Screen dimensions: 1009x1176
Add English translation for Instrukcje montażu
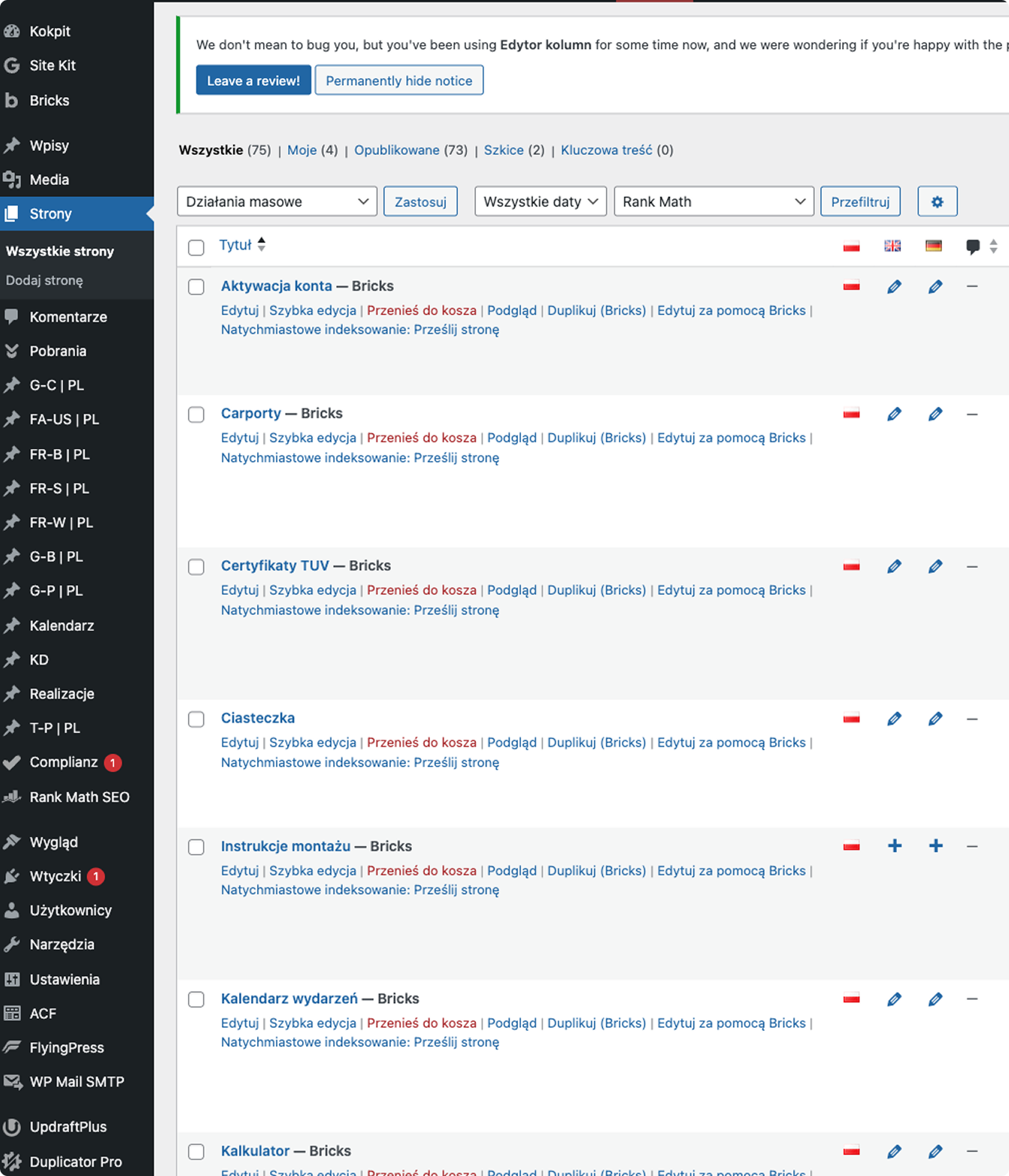894,846
